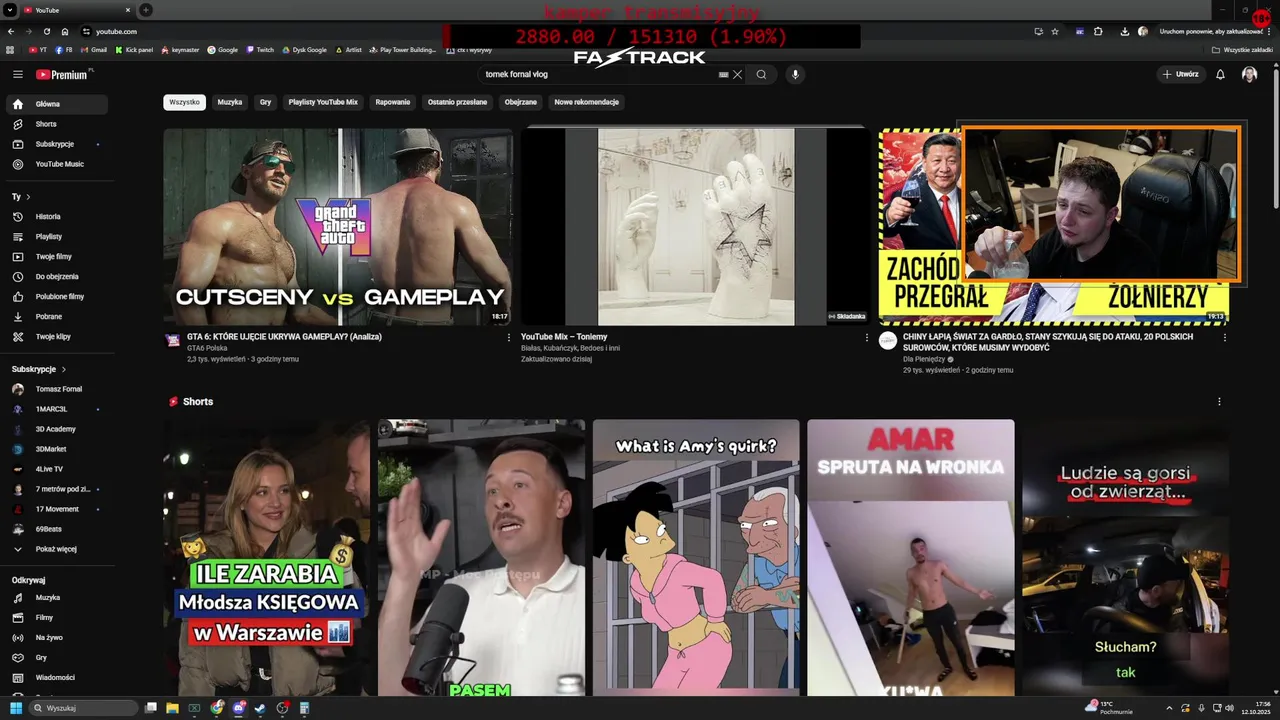Open Twoje klipy in the sidebar
Screen dimensions: 1280x720
pyautogui.click(x=56, y=336)
